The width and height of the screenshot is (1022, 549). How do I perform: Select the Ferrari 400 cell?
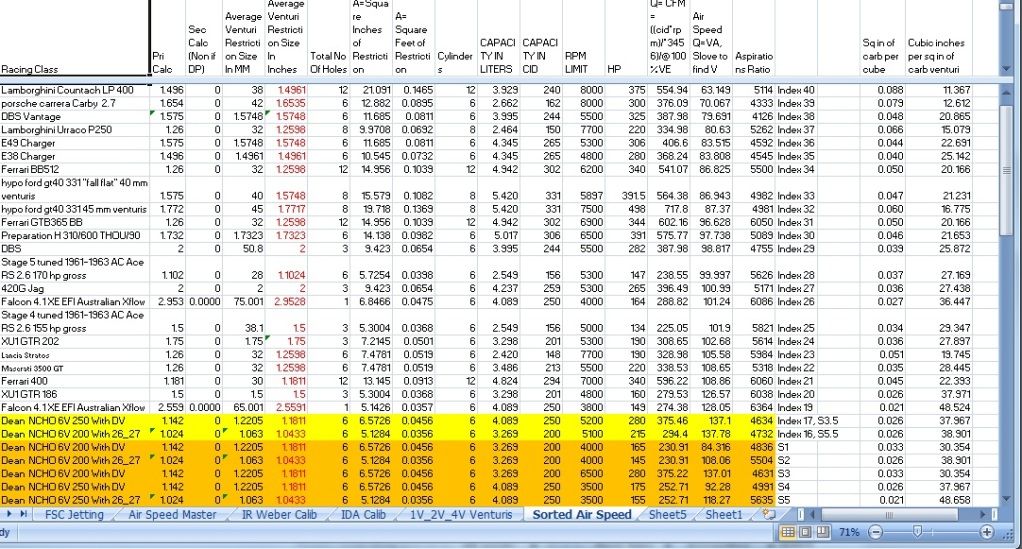click(x=75, y=381)
